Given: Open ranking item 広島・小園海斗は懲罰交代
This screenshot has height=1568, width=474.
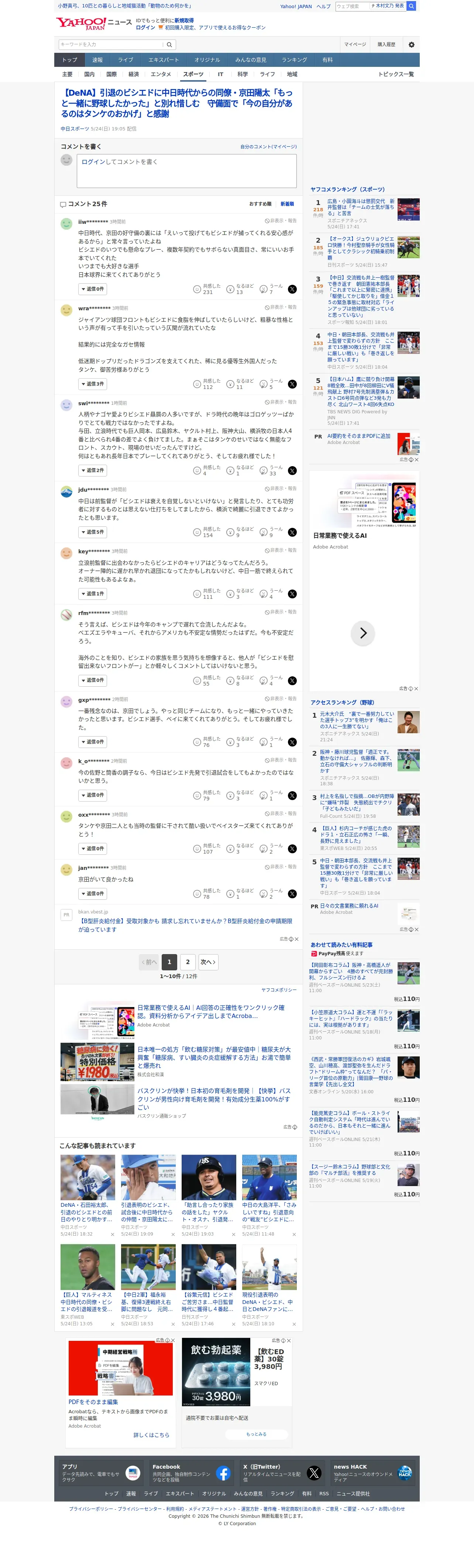Looking at the screenshot, I should pos(361,207).
